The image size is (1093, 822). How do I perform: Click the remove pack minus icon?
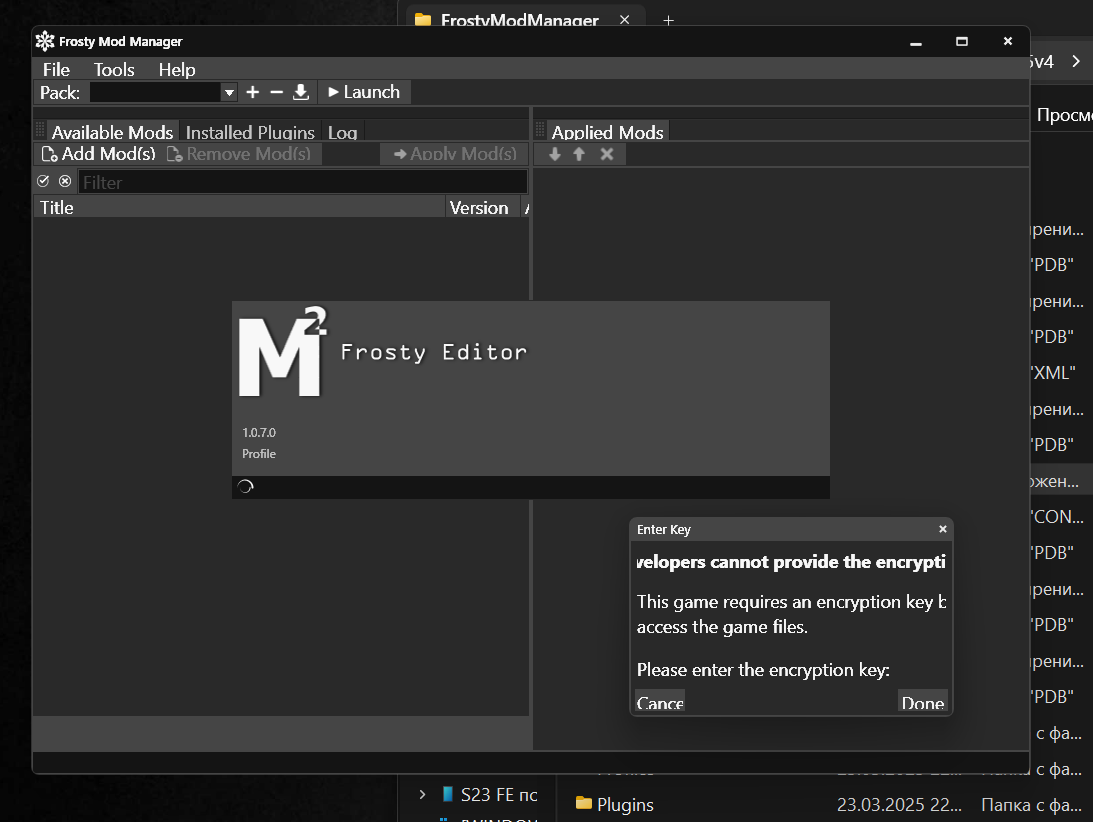[277, 92]
